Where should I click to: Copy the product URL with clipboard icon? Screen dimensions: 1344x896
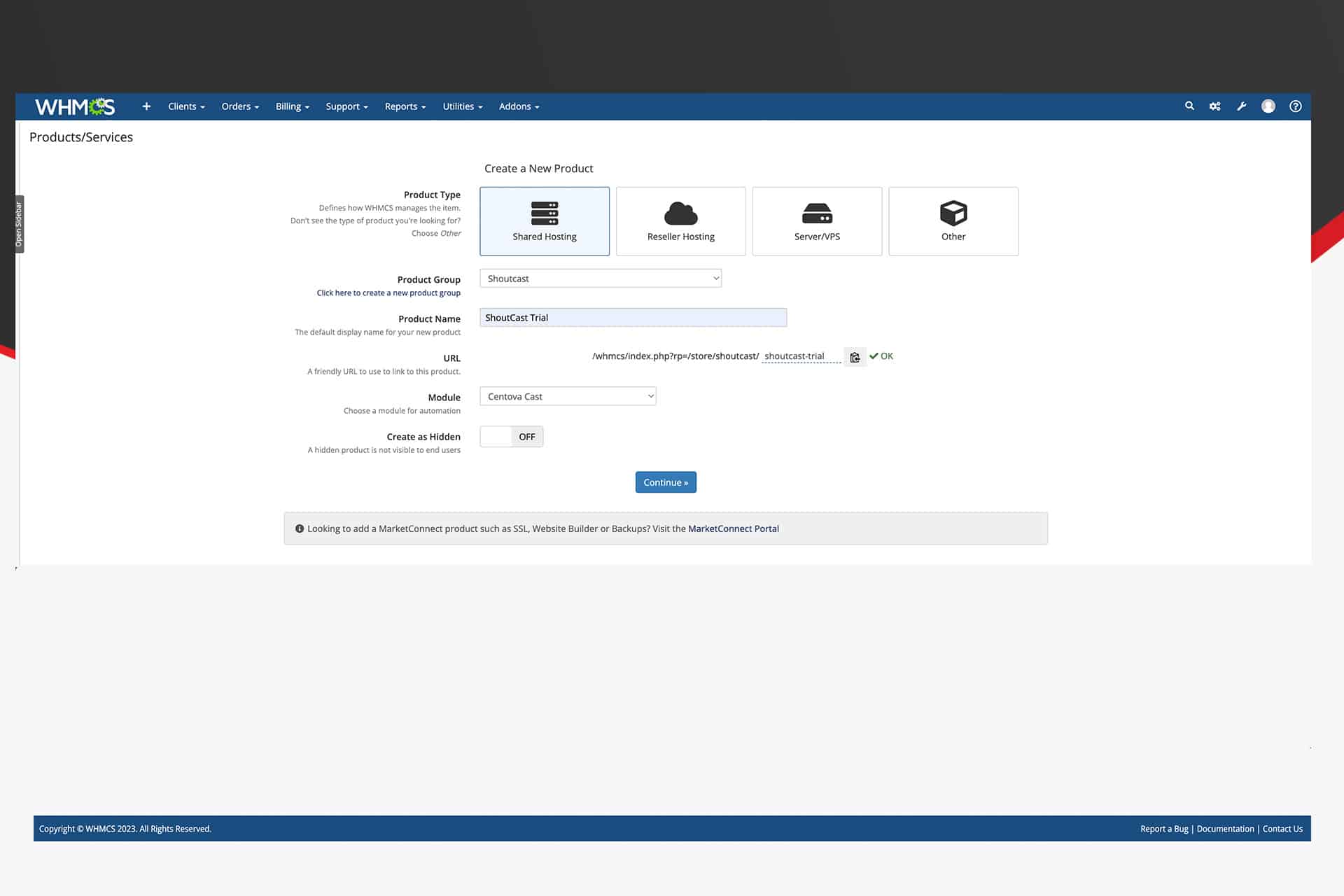click(x=855, y=357)
